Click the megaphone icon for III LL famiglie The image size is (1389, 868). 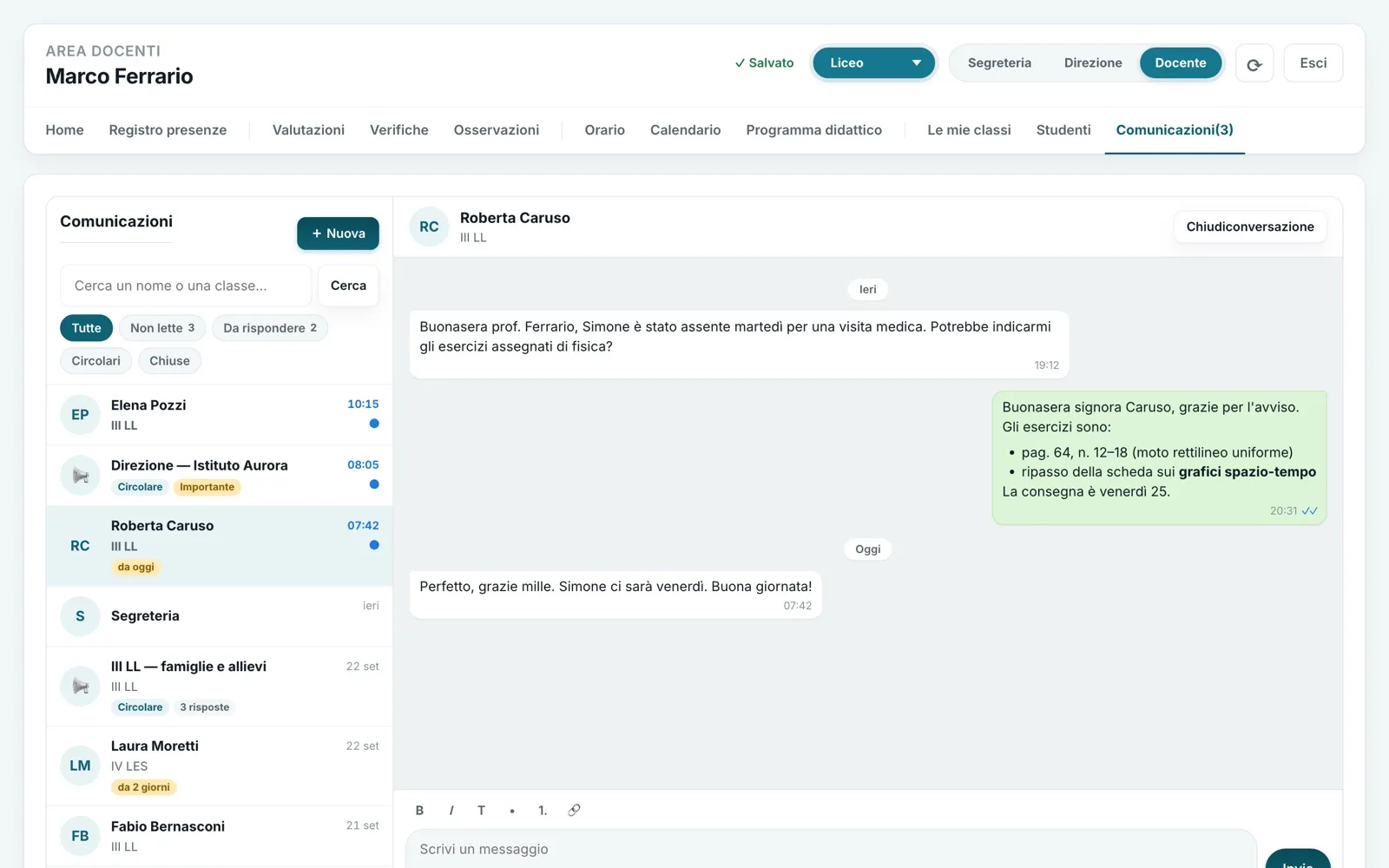pos(80,687)
